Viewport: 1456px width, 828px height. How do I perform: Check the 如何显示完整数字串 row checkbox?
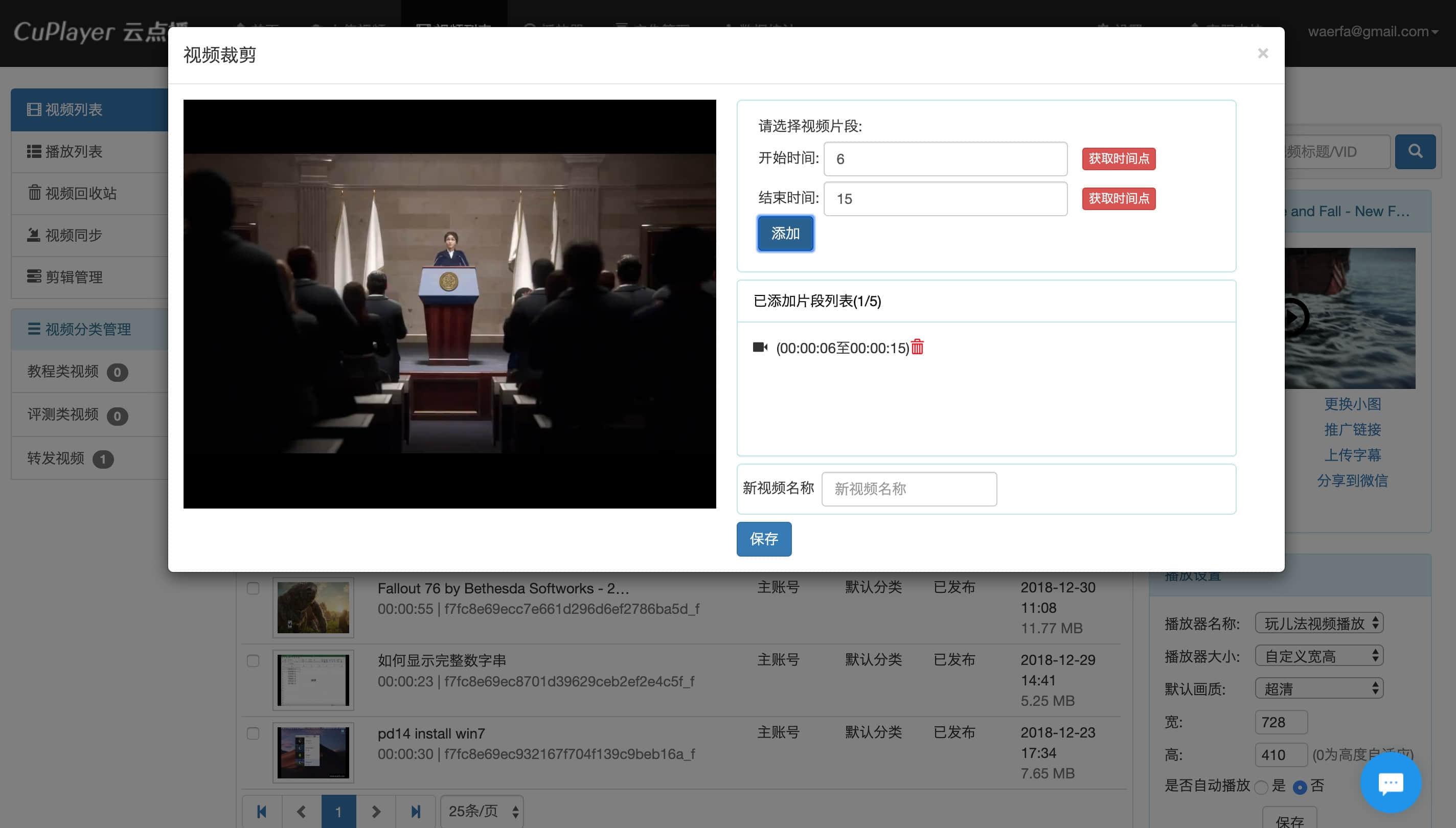click(253, 661)
